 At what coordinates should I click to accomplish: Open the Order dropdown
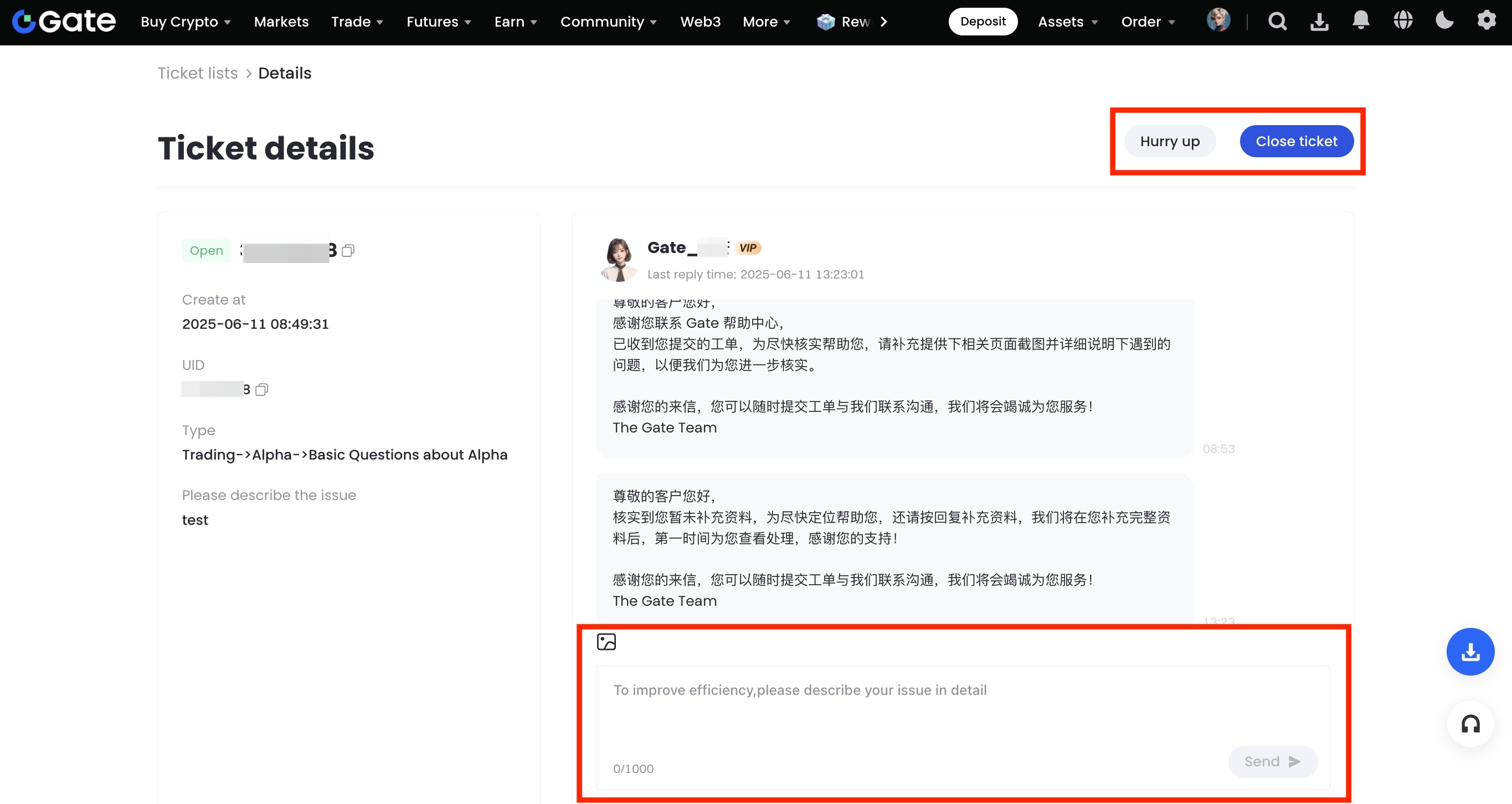1148,22
